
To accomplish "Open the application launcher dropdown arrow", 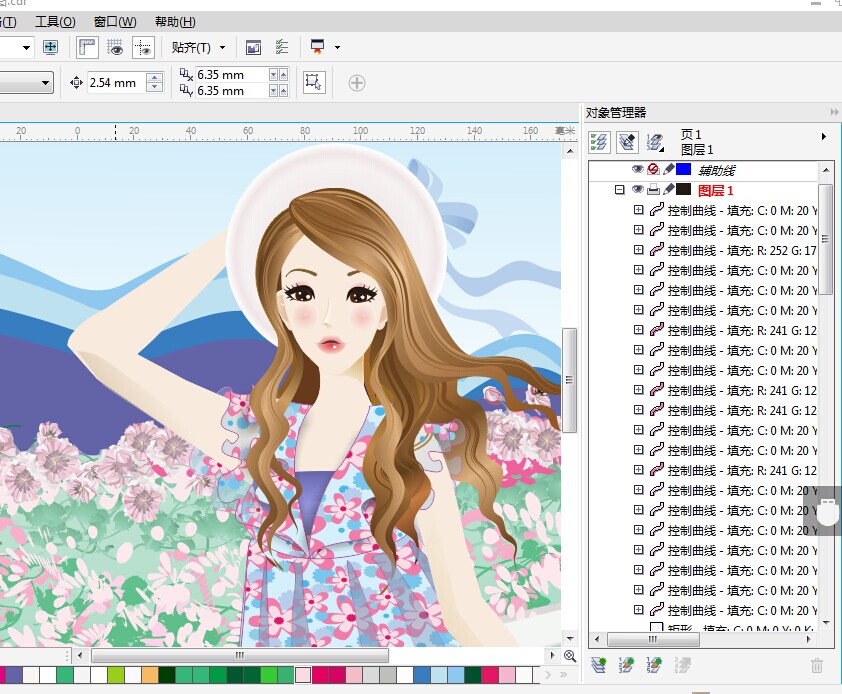I will [337, 47].
